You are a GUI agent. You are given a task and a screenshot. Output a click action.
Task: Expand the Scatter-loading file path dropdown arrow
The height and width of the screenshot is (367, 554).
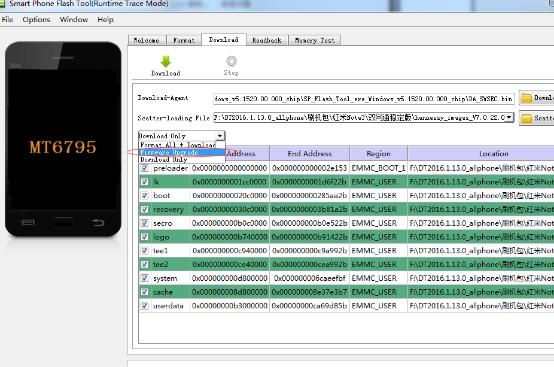coord(509,117)
